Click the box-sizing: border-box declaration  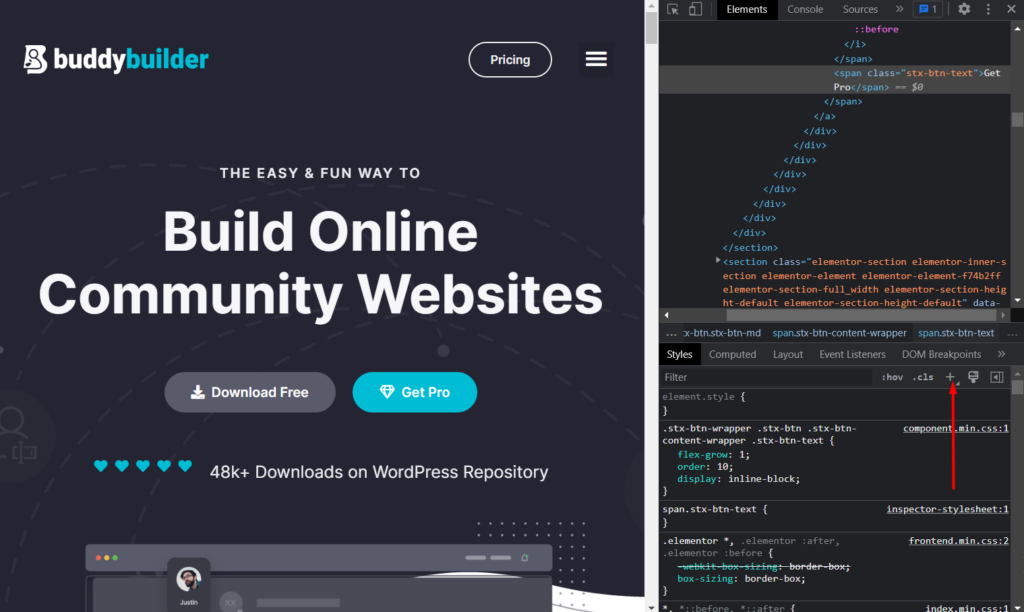click(741, 579)
